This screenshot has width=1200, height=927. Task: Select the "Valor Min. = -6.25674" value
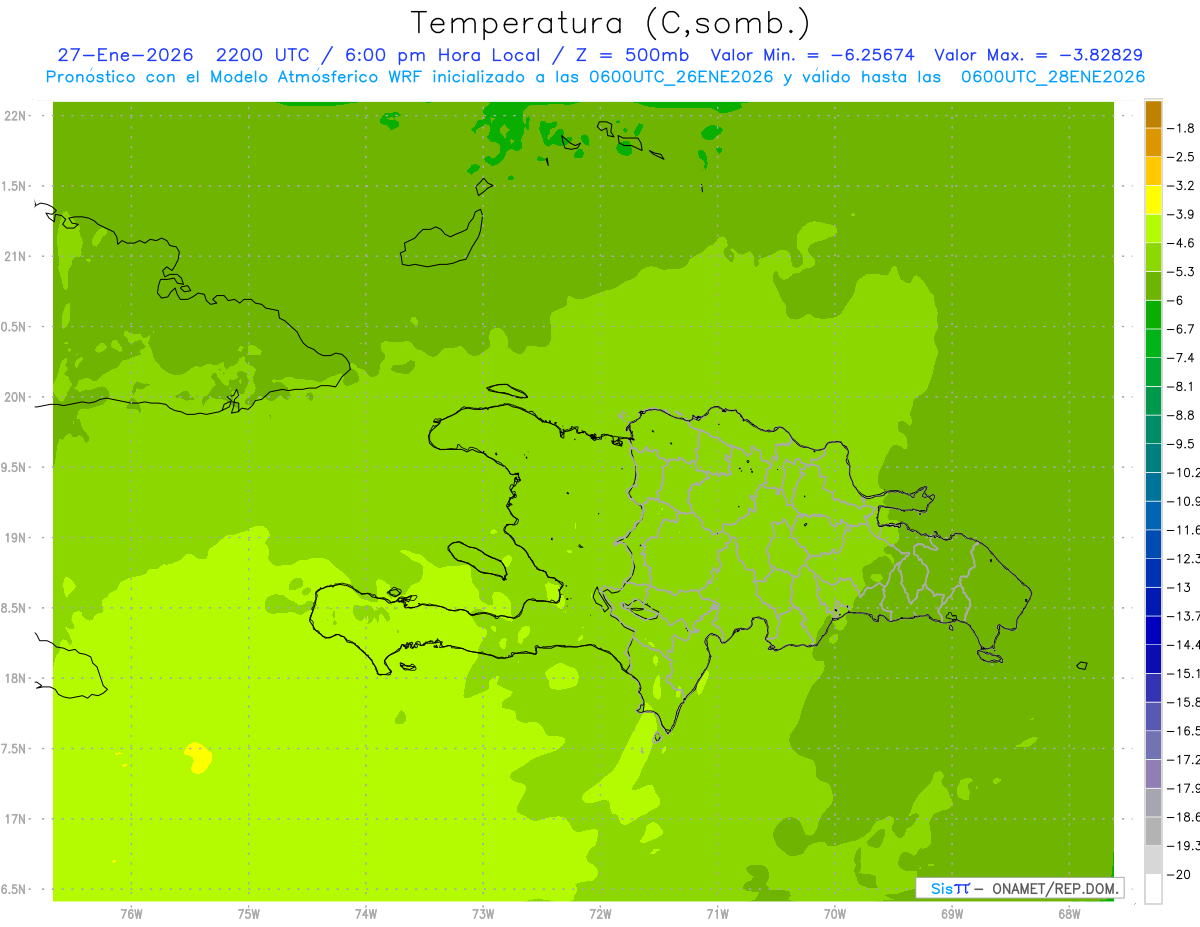(x=812, y=55)
